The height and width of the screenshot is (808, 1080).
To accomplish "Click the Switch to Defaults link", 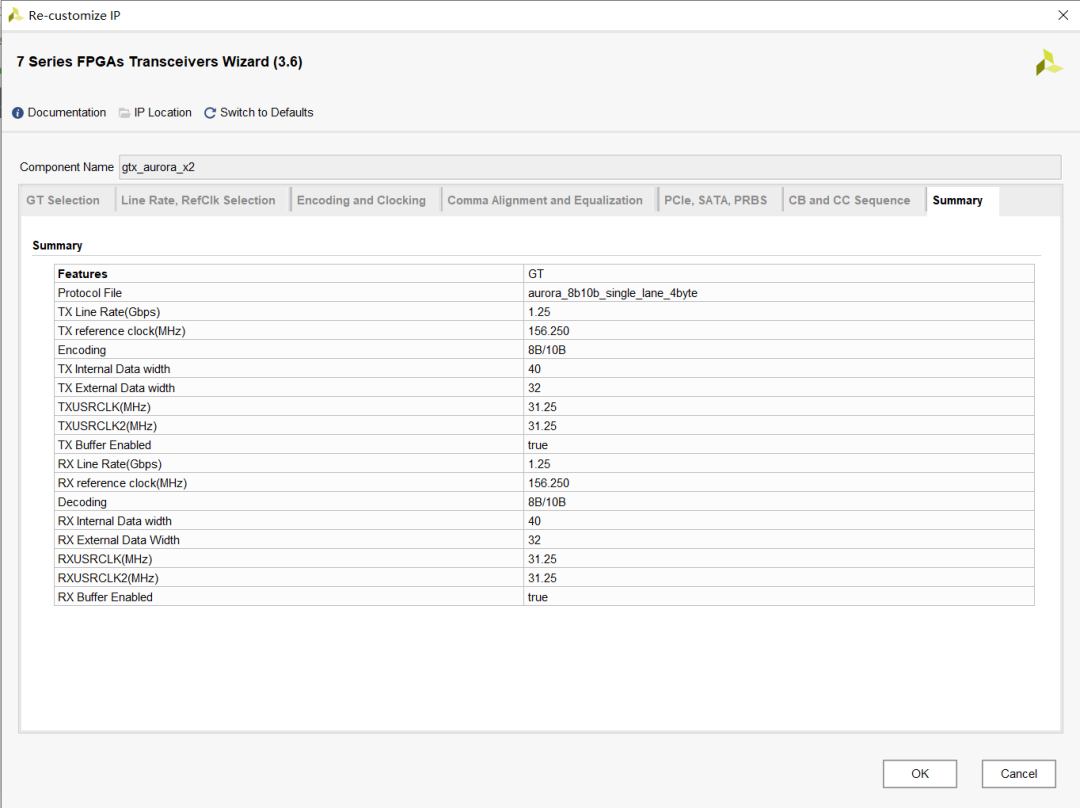I will point(266,112).
